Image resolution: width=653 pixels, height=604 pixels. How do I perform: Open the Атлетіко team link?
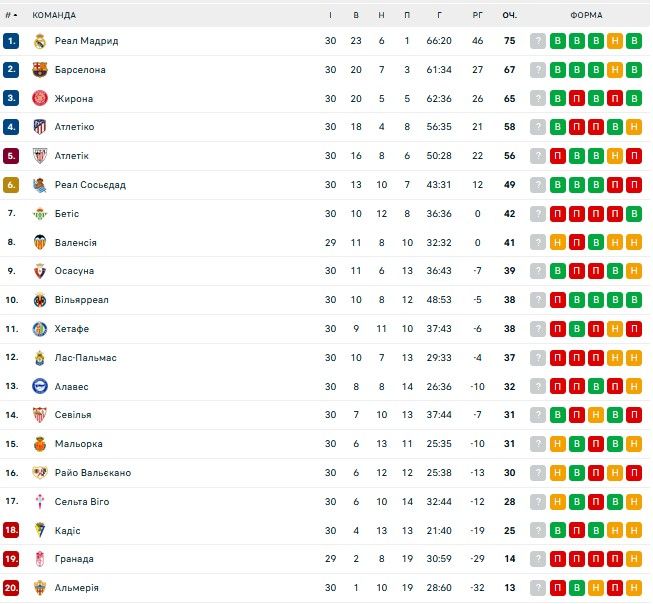[74, 127]
